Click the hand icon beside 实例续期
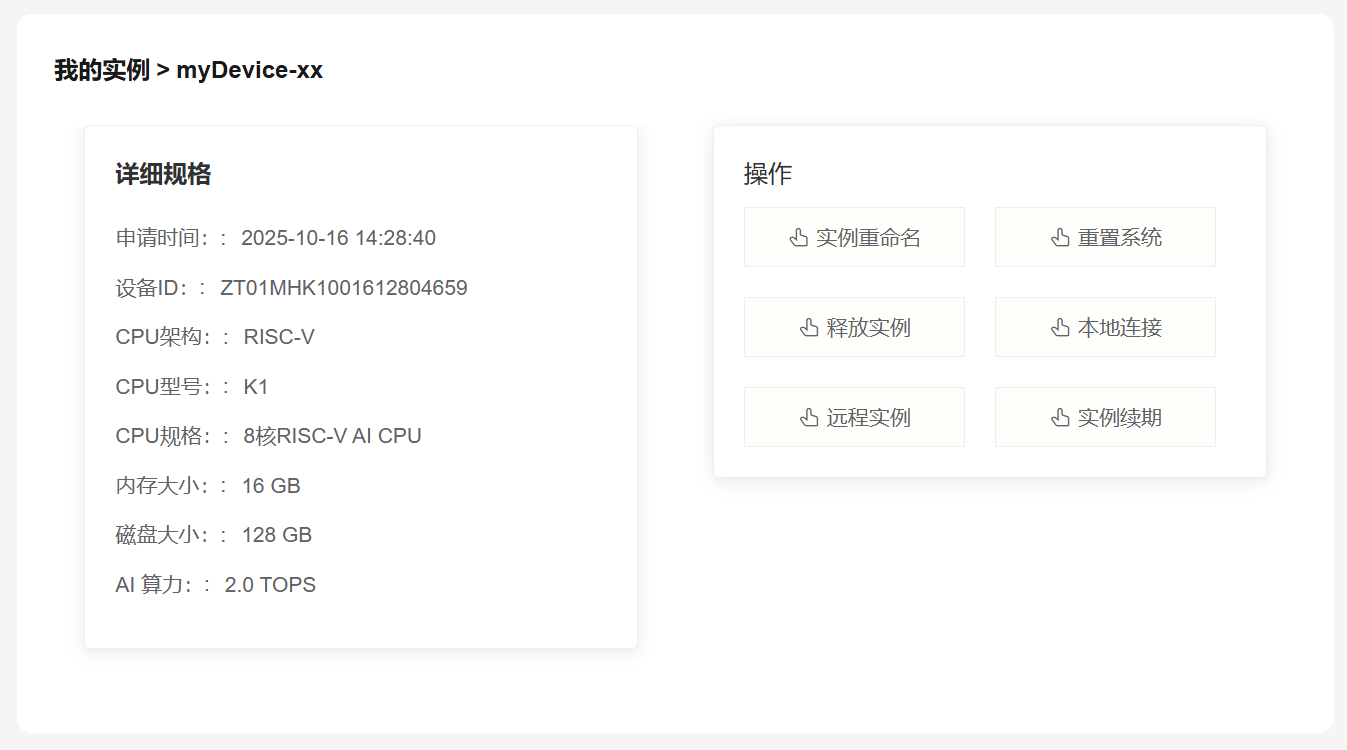This screenshot has height=750, width=1347. point(1060,418)
